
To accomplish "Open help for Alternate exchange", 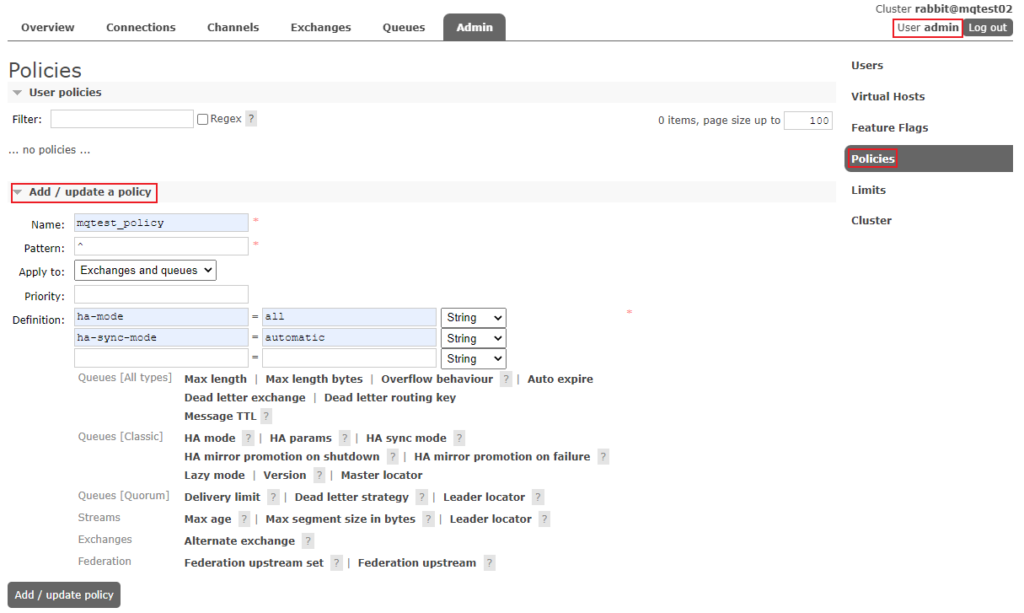I will coord(308,541).
